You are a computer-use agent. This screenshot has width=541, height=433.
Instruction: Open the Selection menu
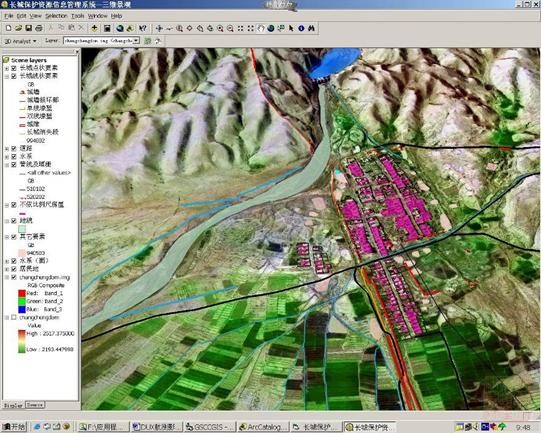(x=56, y=16)
